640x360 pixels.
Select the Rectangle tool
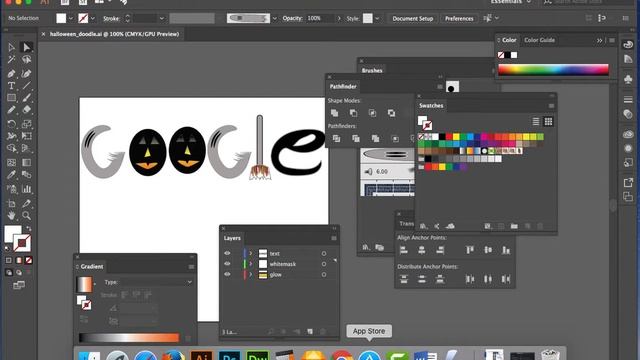coord(11,98)
